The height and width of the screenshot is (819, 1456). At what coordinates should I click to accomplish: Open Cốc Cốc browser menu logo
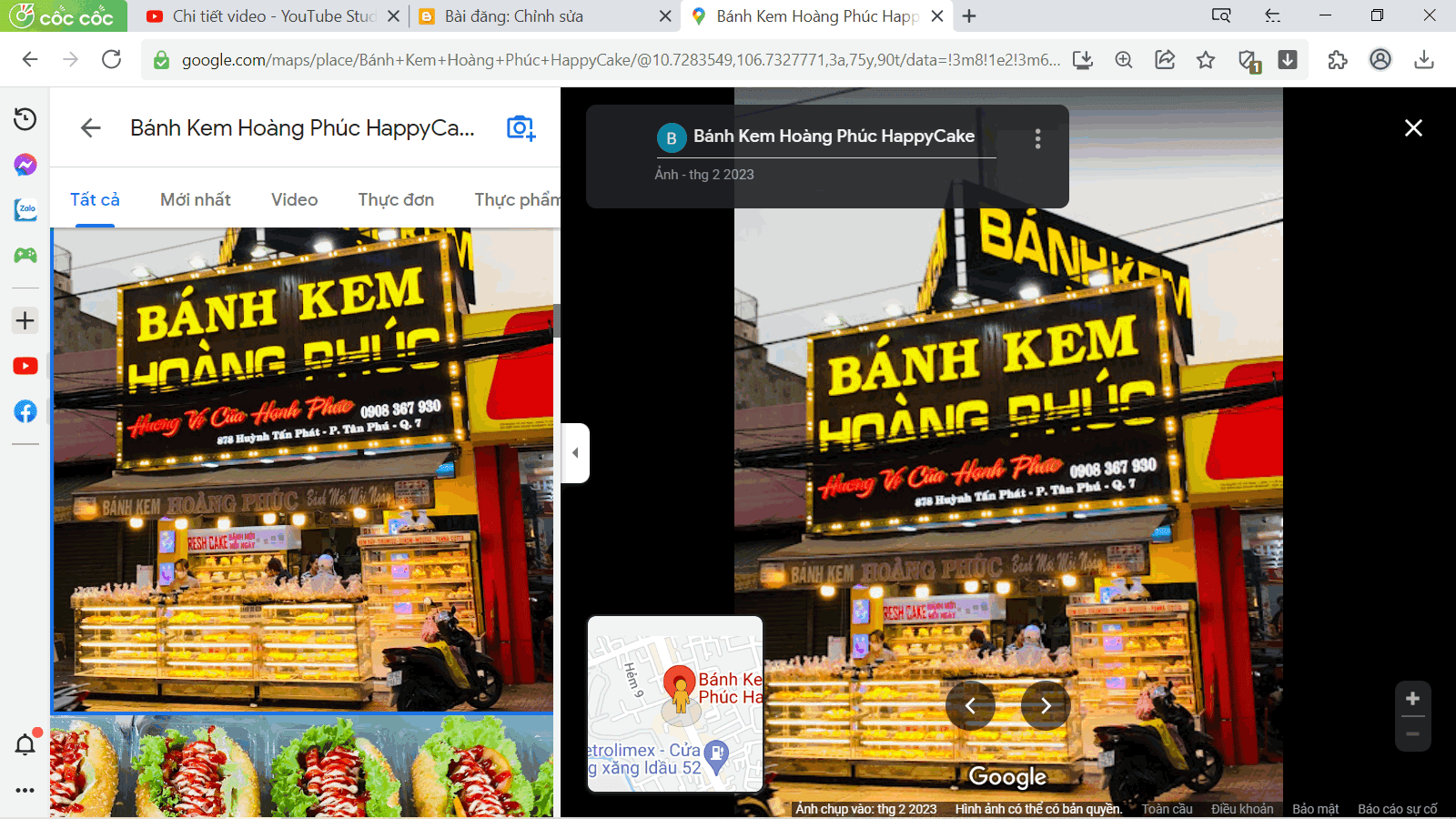point(62,15)
